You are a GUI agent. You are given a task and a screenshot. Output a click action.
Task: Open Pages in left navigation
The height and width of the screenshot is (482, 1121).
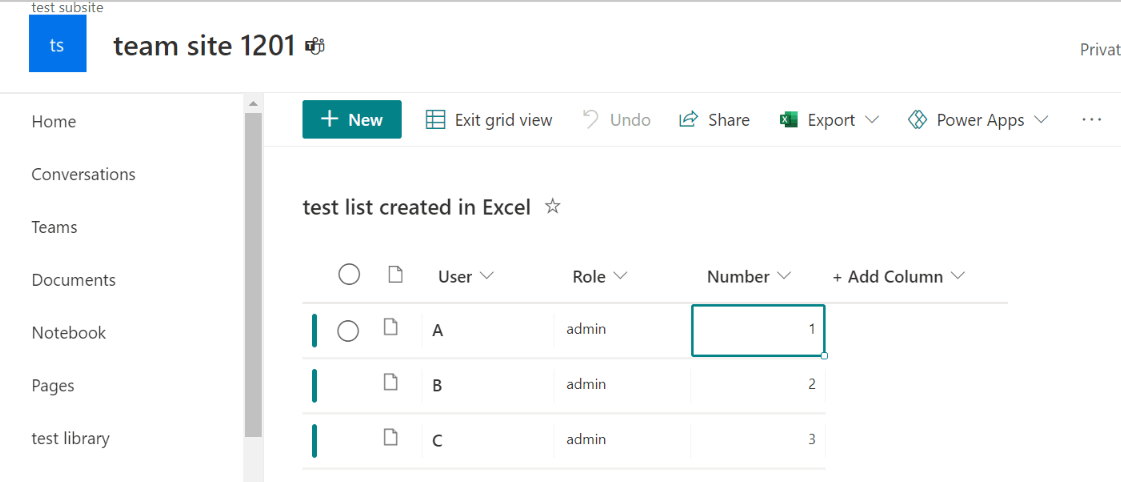click(53, 386)
